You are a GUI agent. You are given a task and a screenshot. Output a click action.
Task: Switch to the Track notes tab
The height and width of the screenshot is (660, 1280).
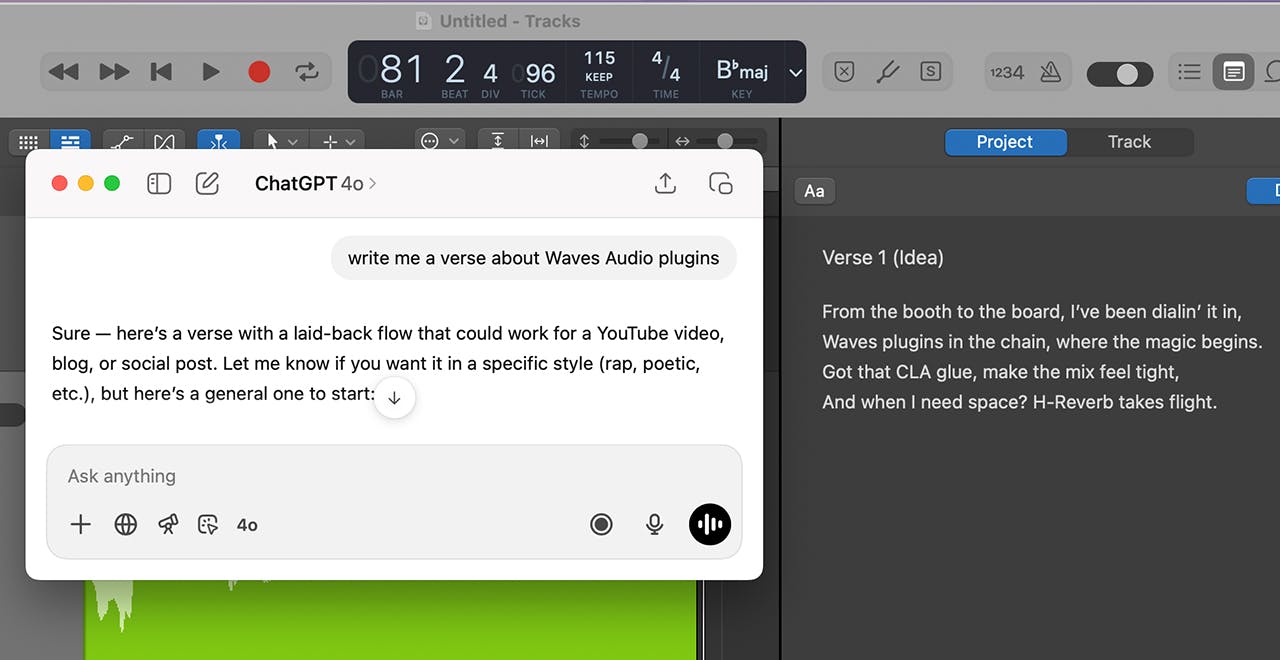click(1129, 142)
